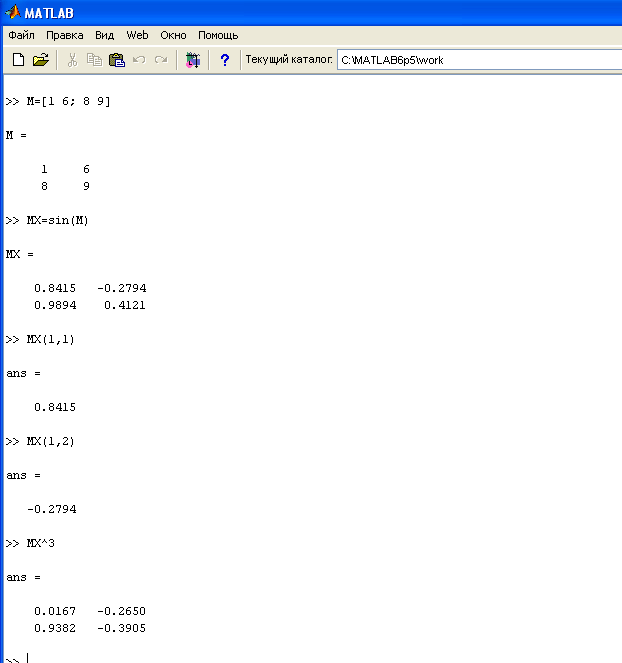Click the Undo arrow icon
Image resolution: width=622 pixels, height=663 pixels.
(139, 60)
